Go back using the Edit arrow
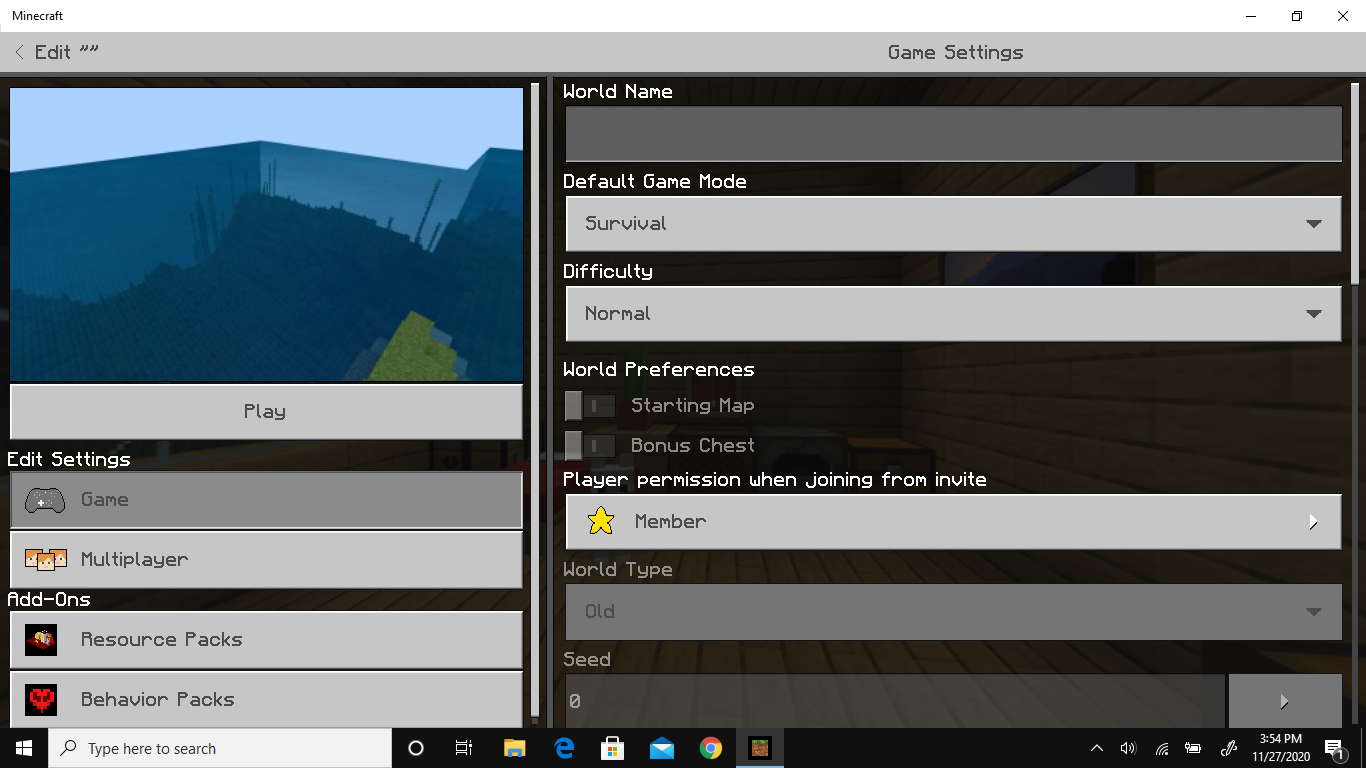 pos(20,52)
